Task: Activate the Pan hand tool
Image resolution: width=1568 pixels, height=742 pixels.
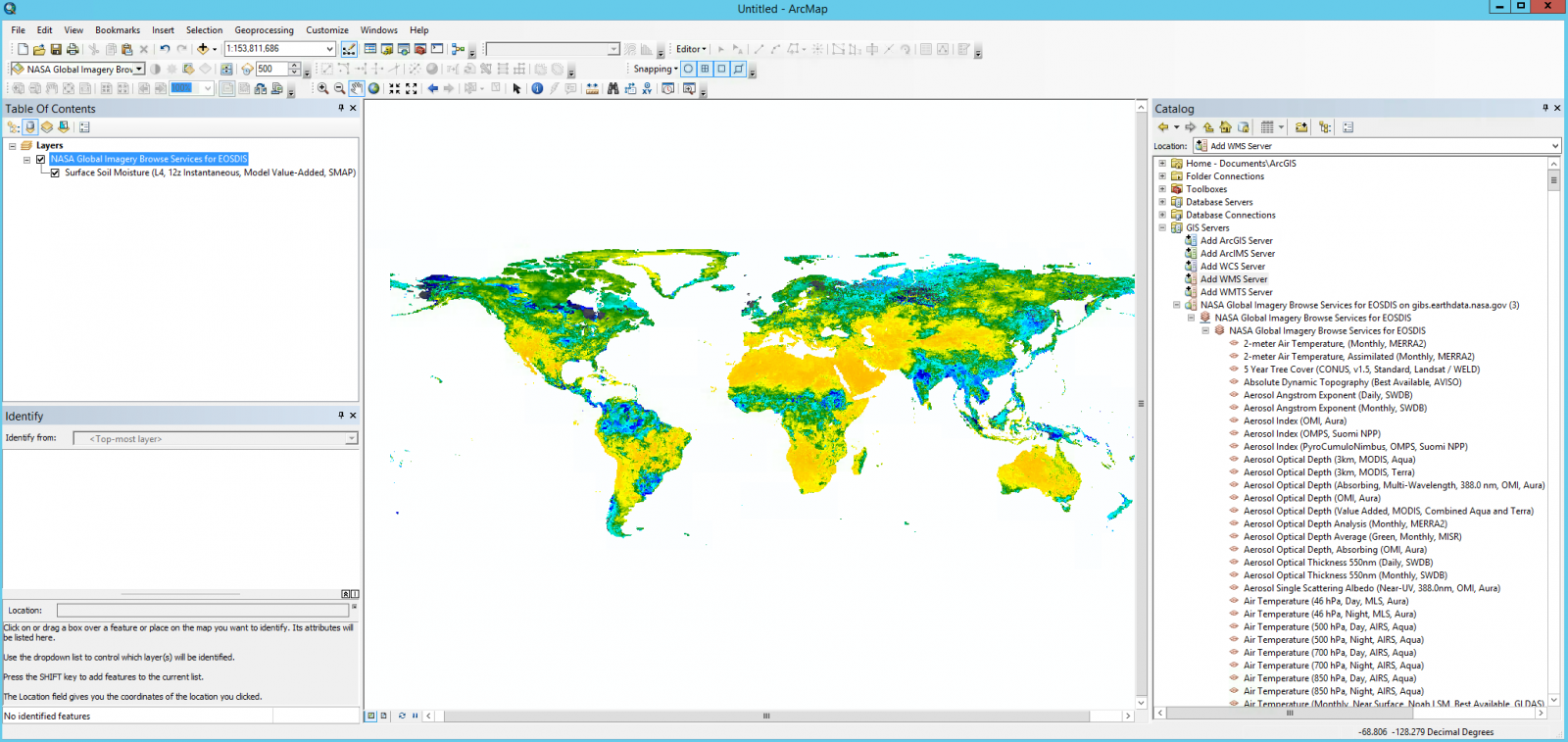Action: (x=357, y=88)
